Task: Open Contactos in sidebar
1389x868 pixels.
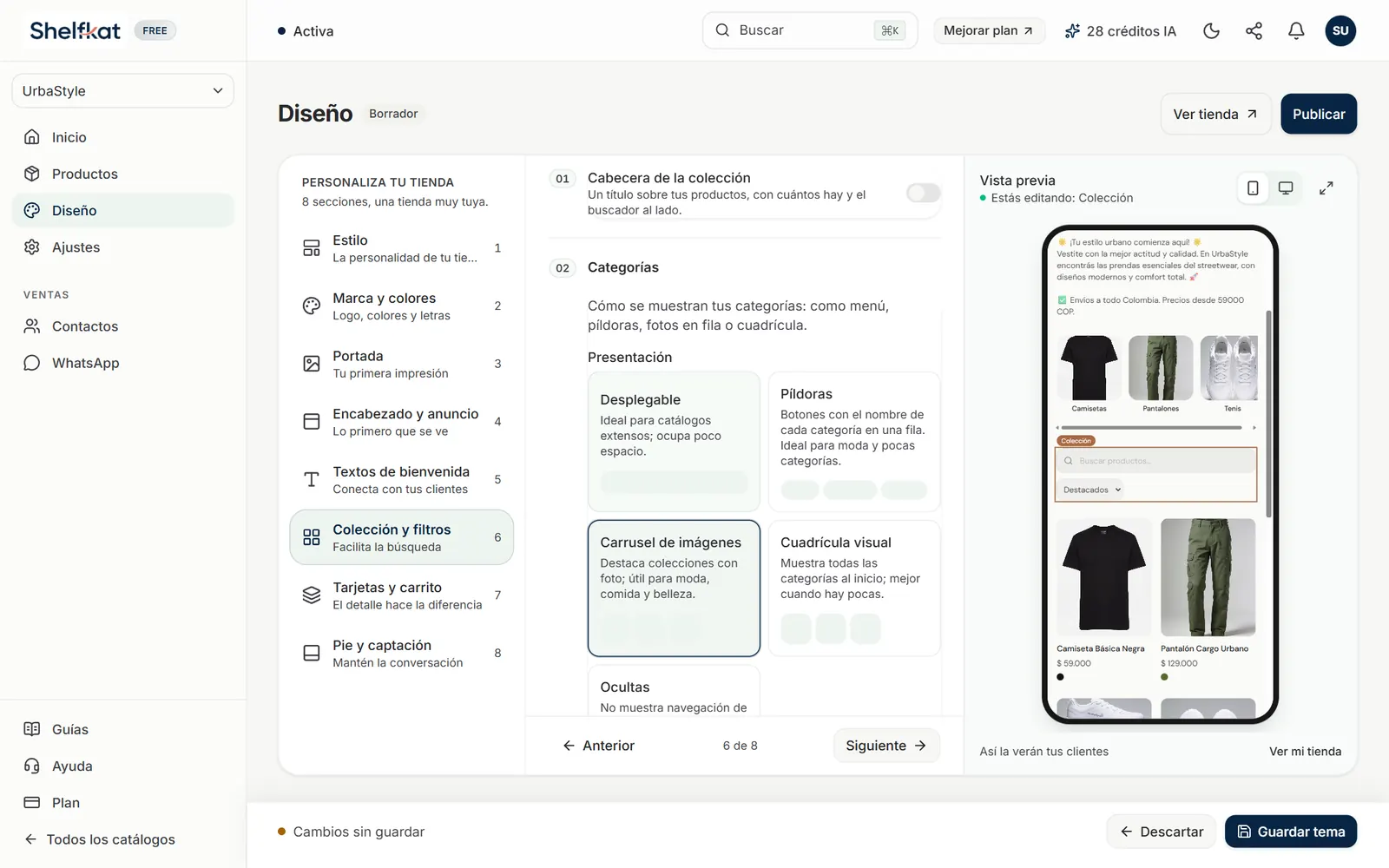Action: 123,326
